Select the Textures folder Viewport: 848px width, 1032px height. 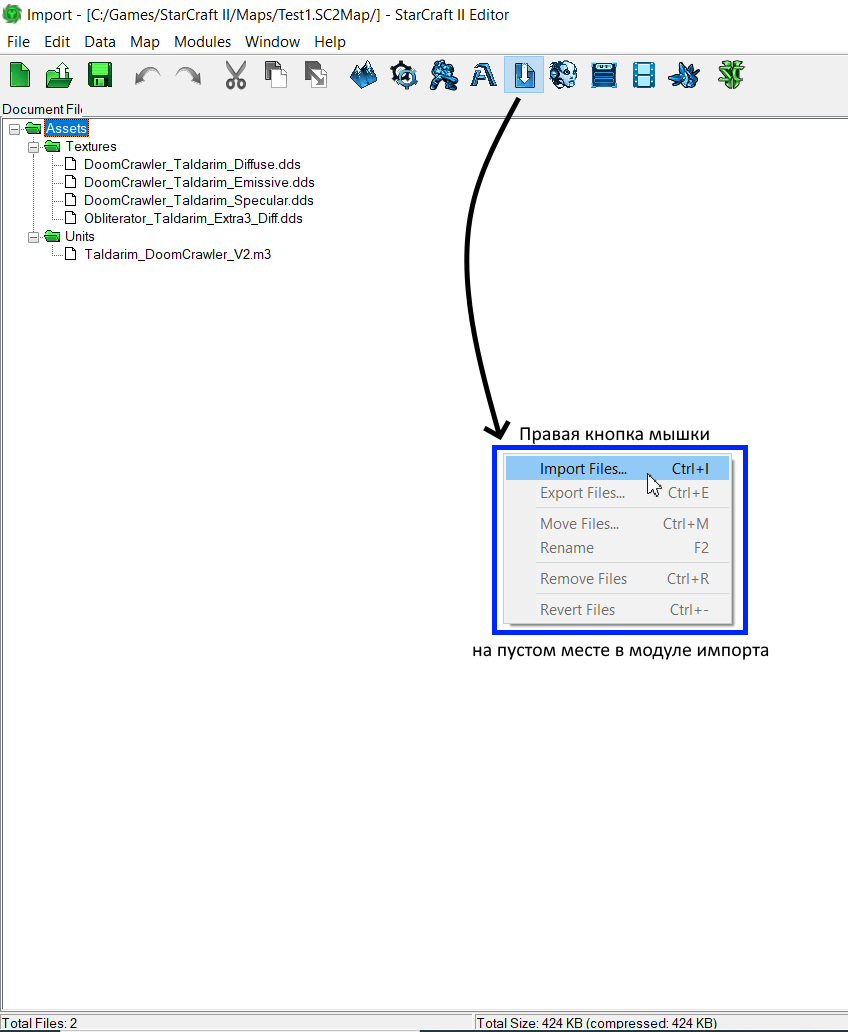click(x=91, y=146)
